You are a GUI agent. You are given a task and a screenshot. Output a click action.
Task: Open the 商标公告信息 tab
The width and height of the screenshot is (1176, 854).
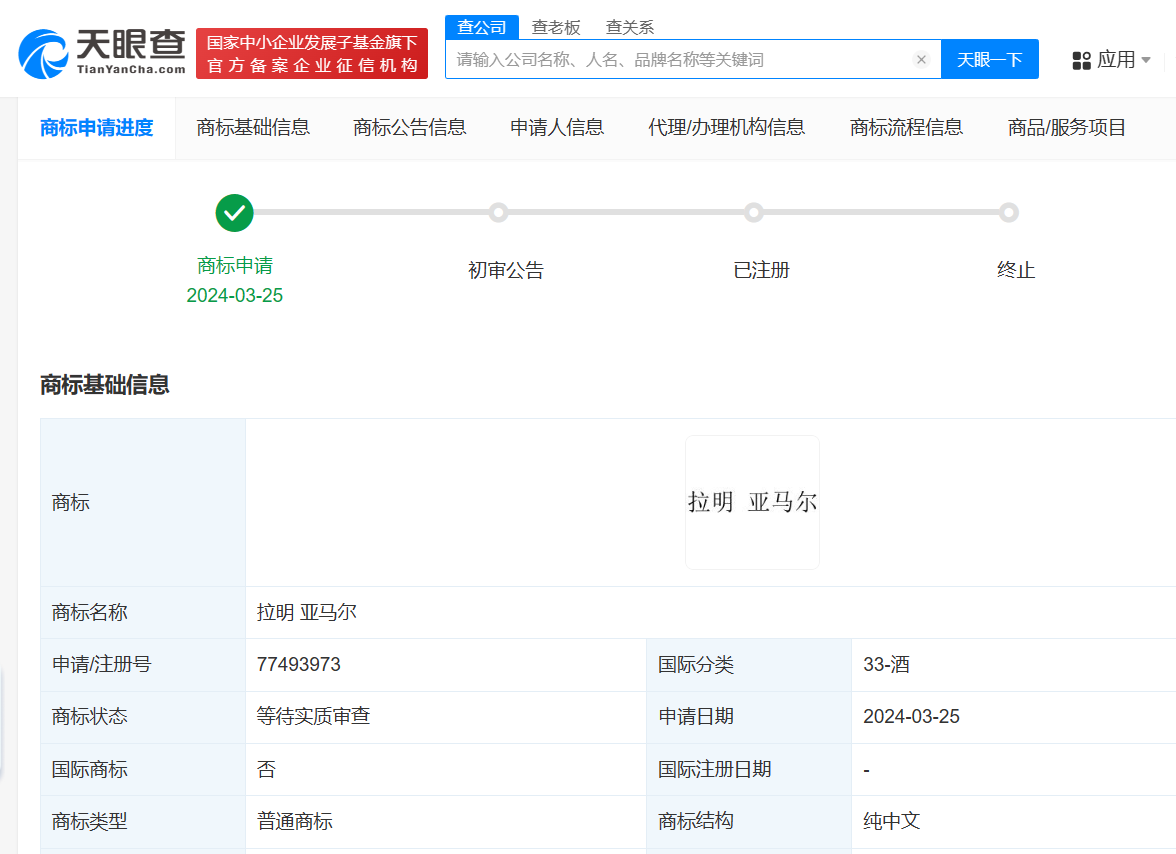(409, 127)
